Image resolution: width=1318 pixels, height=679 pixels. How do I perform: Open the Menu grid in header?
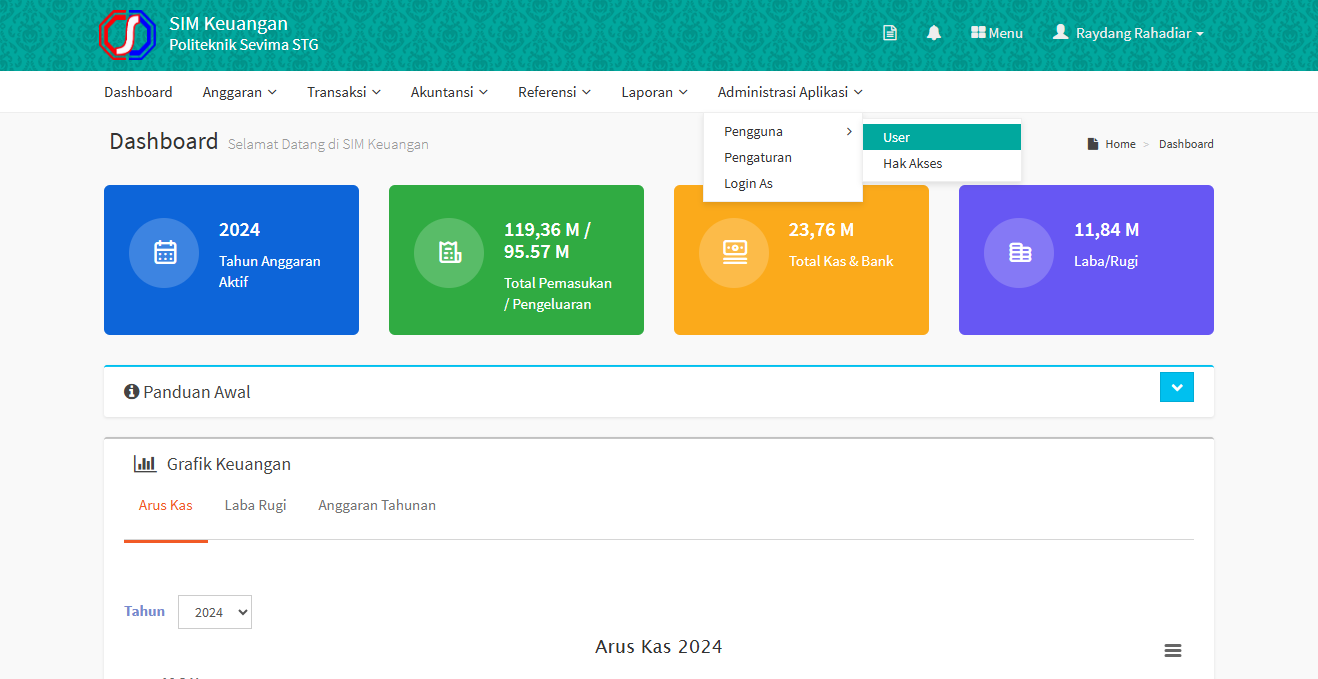click(x=997, y=33)
